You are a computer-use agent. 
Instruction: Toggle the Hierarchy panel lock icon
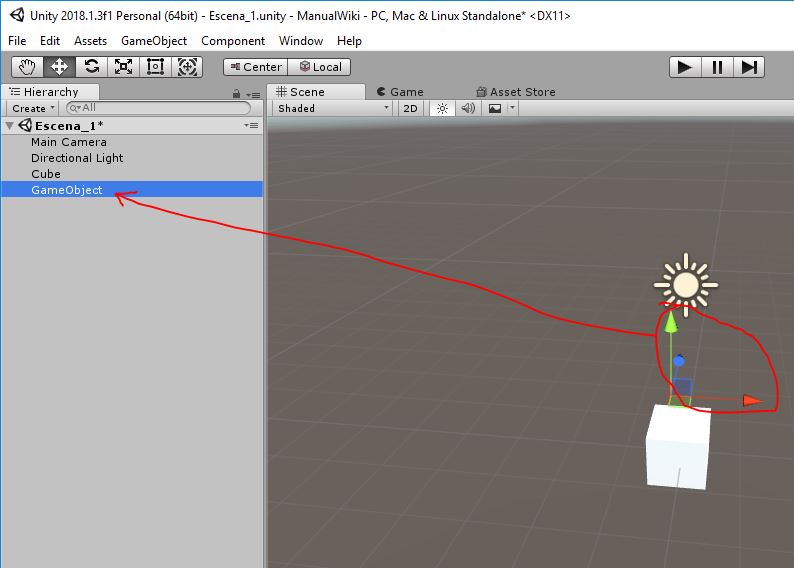(x=236, y=94)
